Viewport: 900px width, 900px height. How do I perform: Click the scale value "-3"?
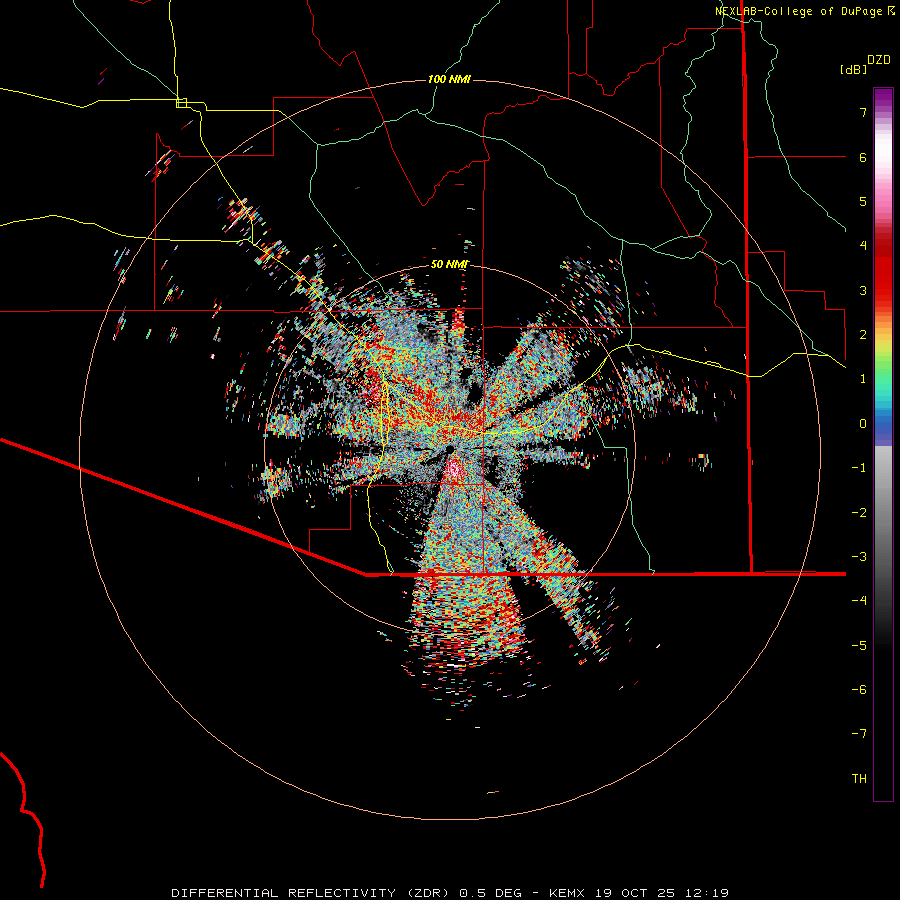pos(859,556)
